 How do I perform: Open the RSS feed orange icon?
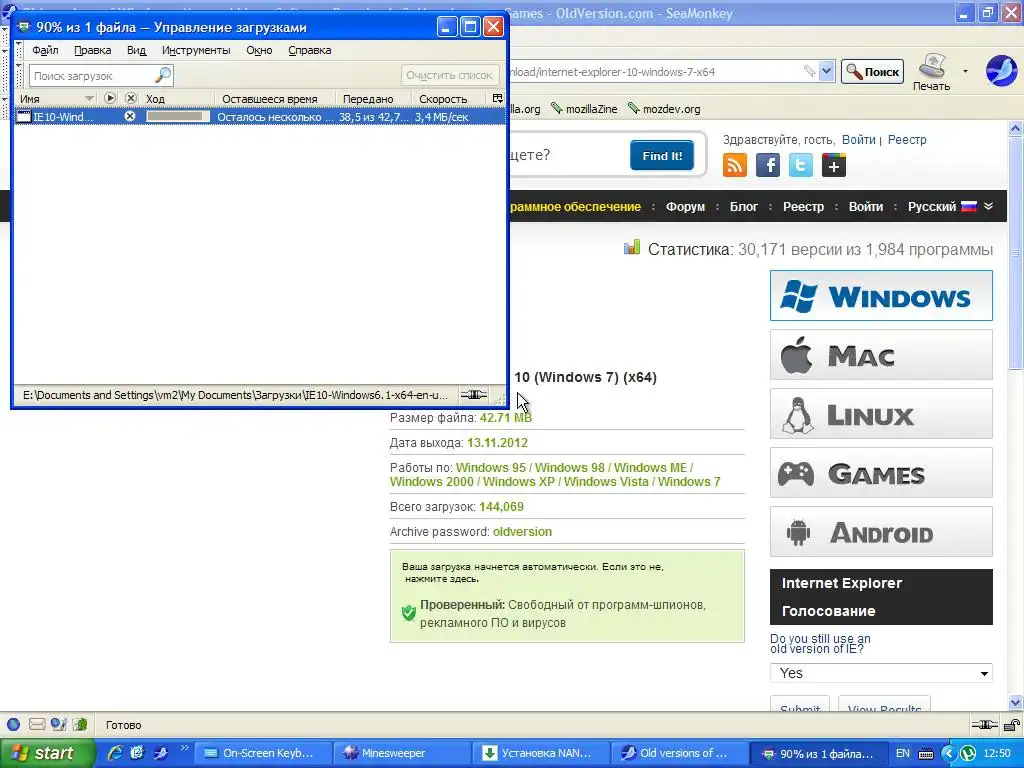pos(735,165)
